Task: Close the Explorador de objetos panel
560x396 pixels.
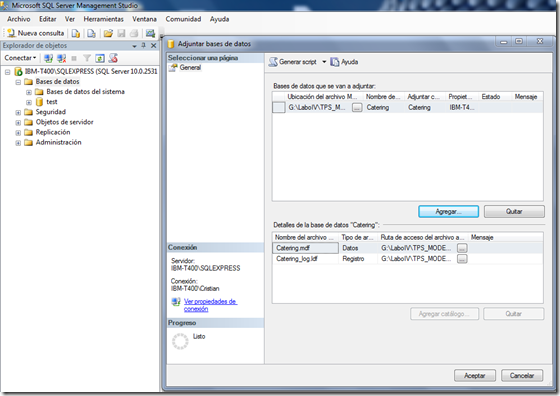Action: tap(154, 45)
